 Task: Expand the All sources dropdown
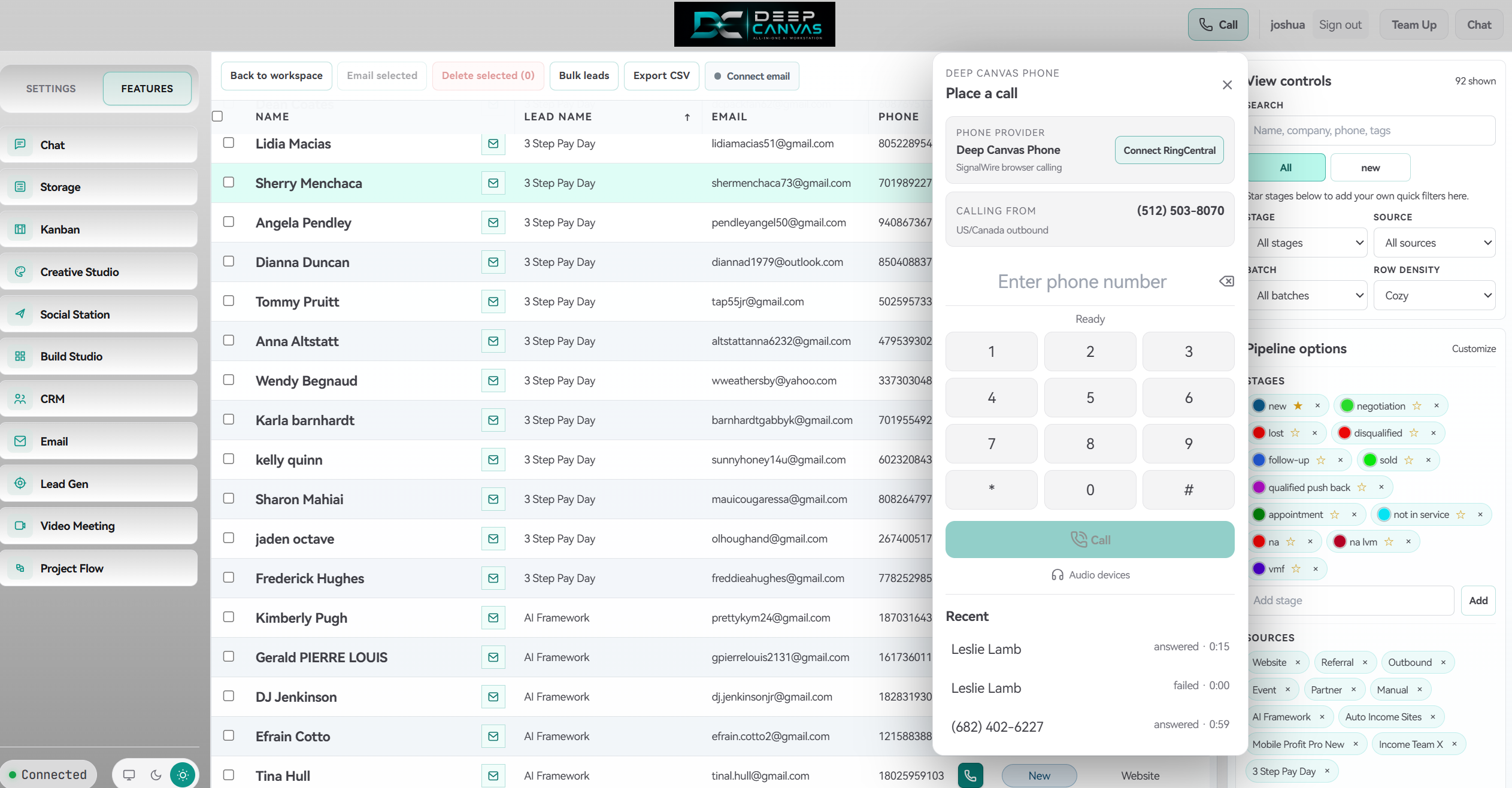[1435, 243]
